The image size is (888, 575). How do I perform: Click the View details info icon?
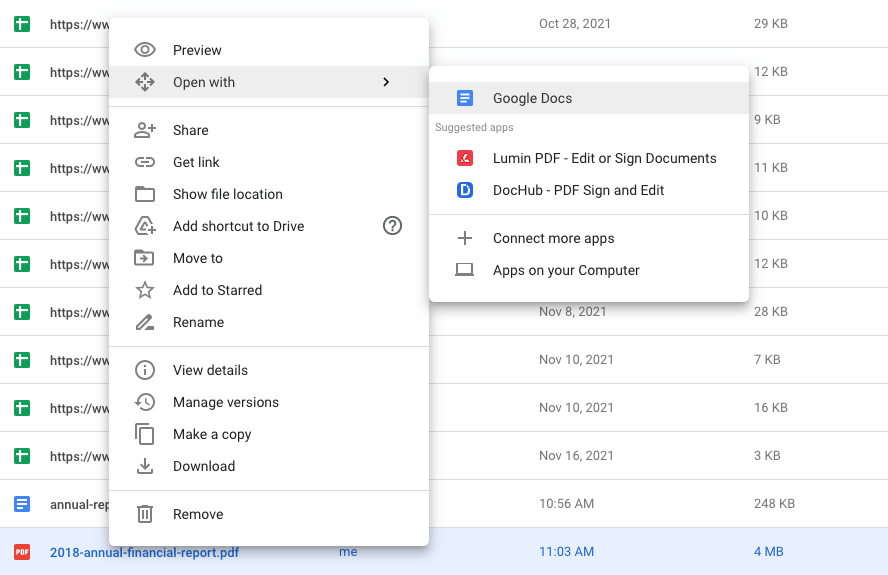click(x=145, y=370)
